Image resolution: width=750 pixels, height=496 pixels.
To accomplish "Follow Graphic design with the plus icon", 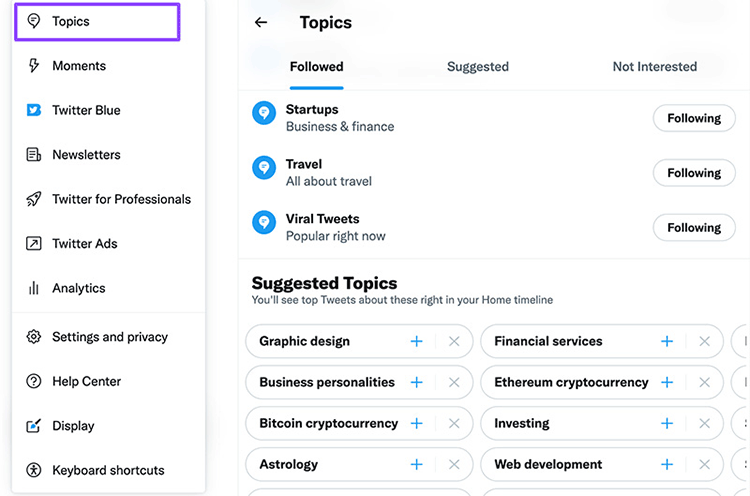I will 417,341.
